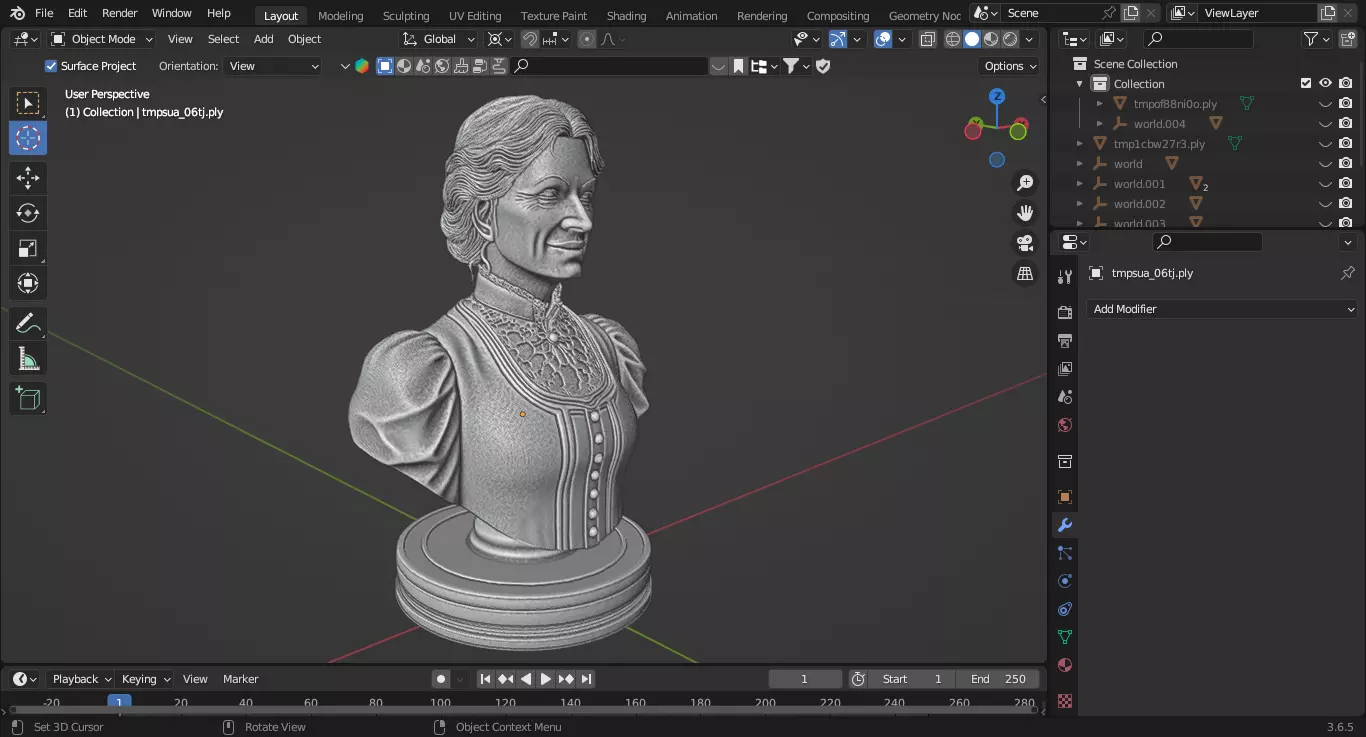This screenshot has height=737, width=1366.
Task: Hide Collection using its eye icon
Action: [1325, 83]
